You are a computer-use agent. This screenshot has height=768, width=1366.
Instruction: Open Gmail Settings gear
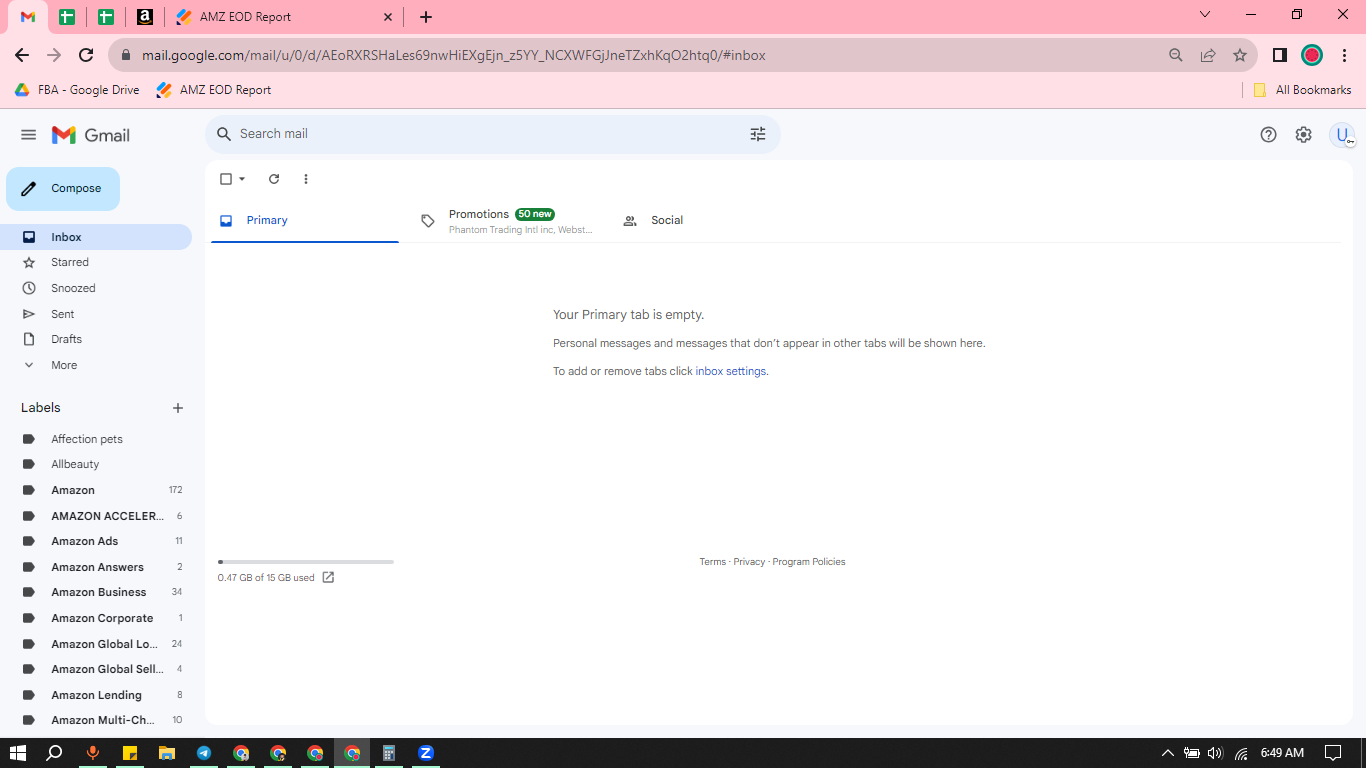click(1303, 135)
